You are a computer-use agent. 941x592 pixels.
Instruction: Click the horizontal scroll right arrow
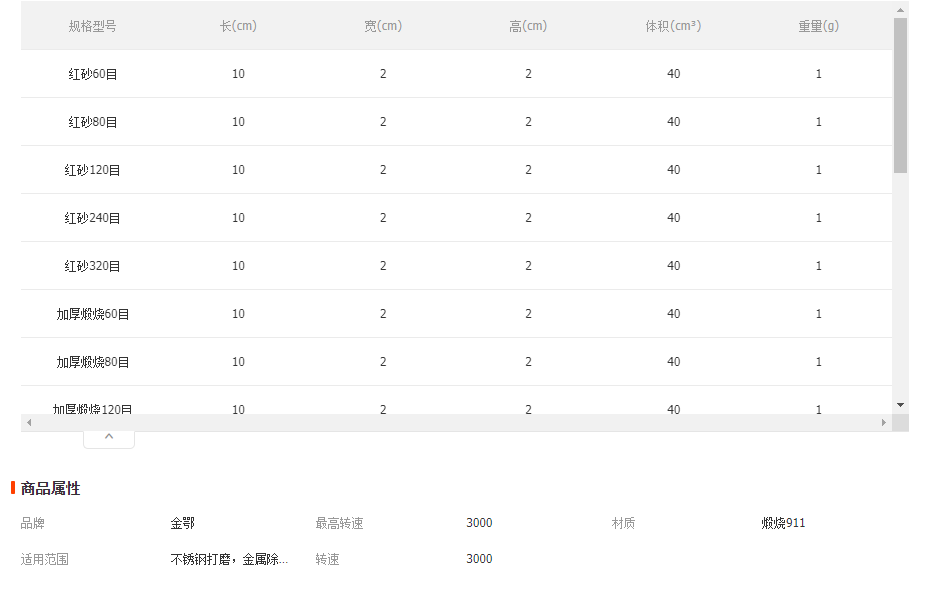click(x=884, y=423)
